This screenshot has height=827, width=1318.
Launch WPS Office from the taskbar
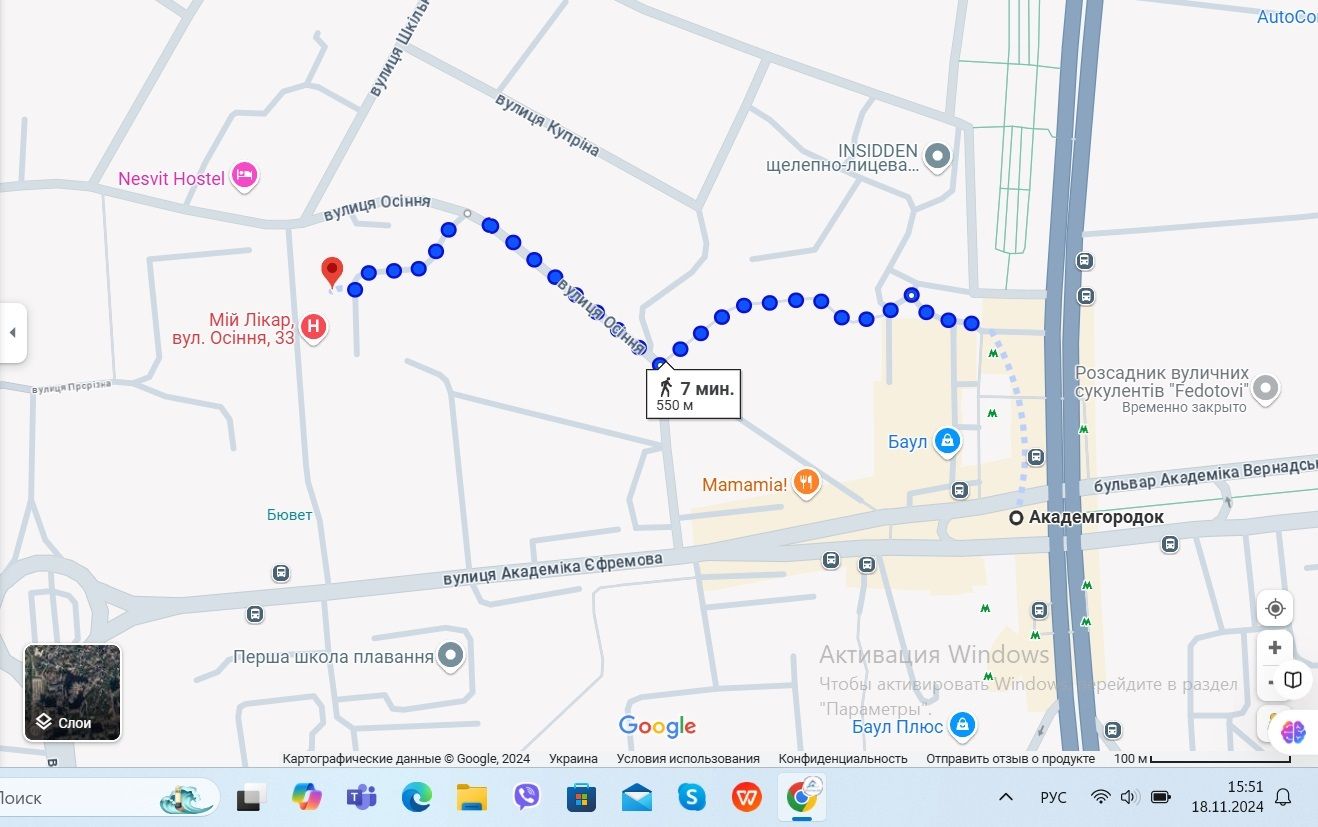(x=745, y=797)
